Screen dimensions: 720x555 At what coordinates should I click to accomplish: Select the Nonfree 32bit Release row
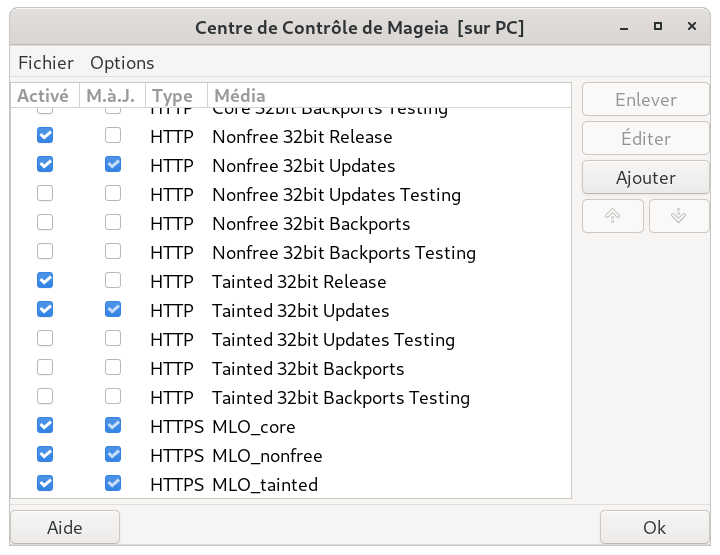[x=291, y=136]
